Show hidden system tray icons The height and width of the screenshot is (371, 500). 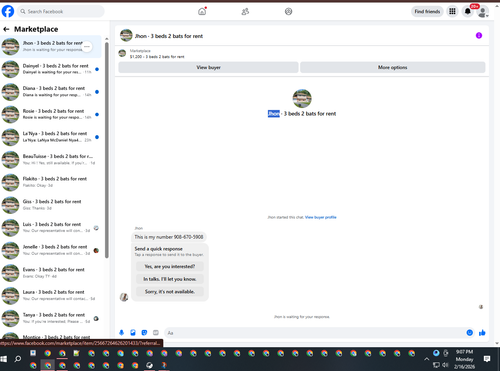pyautogui.click(x=426, y=359)
